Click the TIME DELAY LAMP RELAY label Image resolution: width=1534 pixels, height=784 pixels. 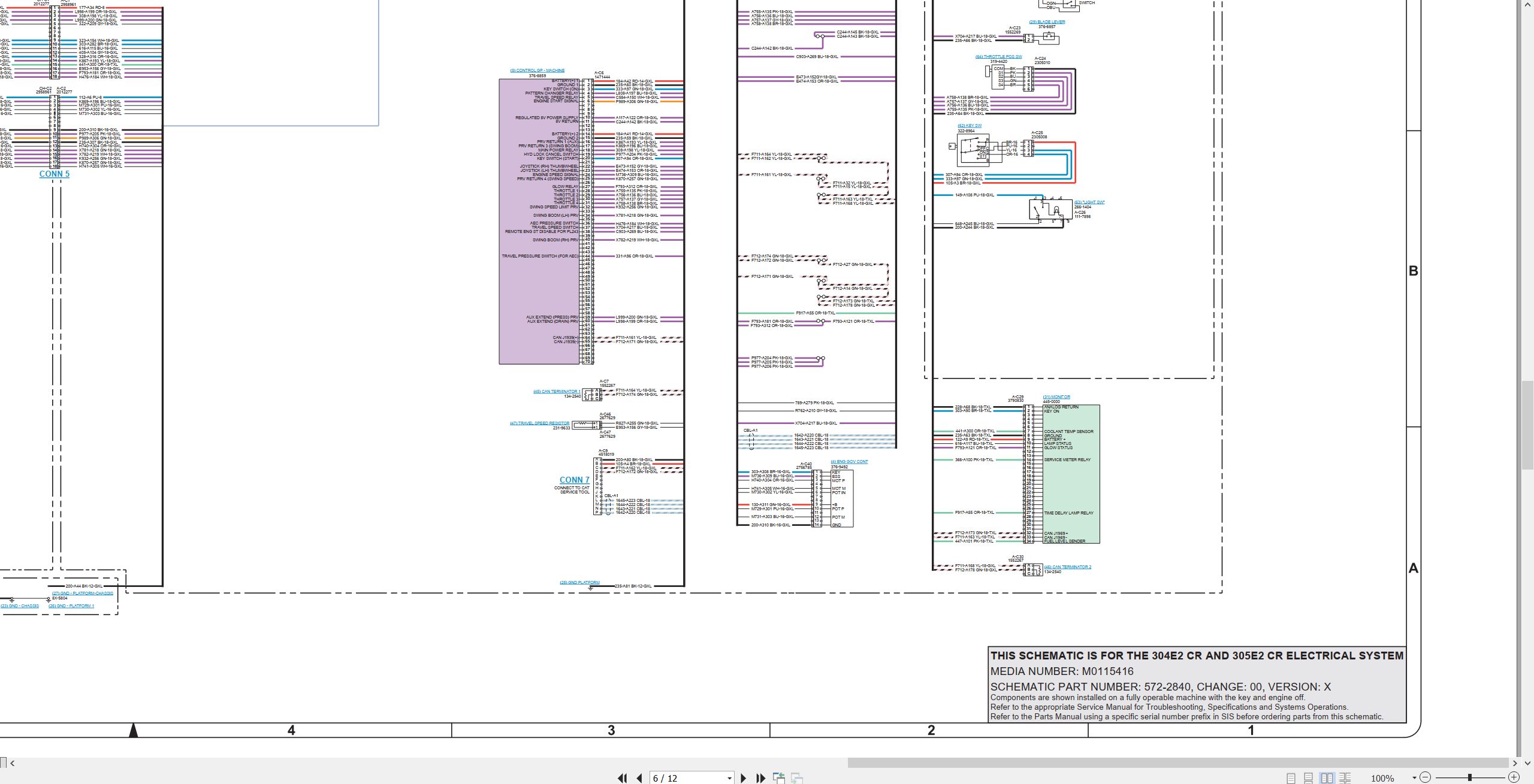1068,513
